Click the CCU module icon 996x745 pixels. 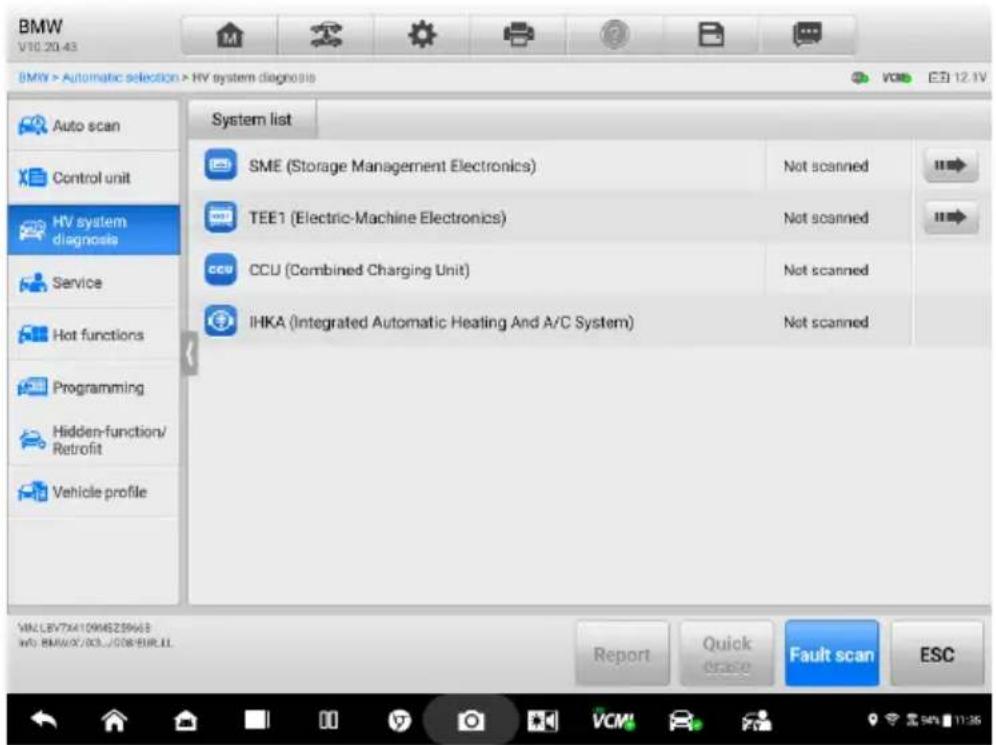click(220, 269)
